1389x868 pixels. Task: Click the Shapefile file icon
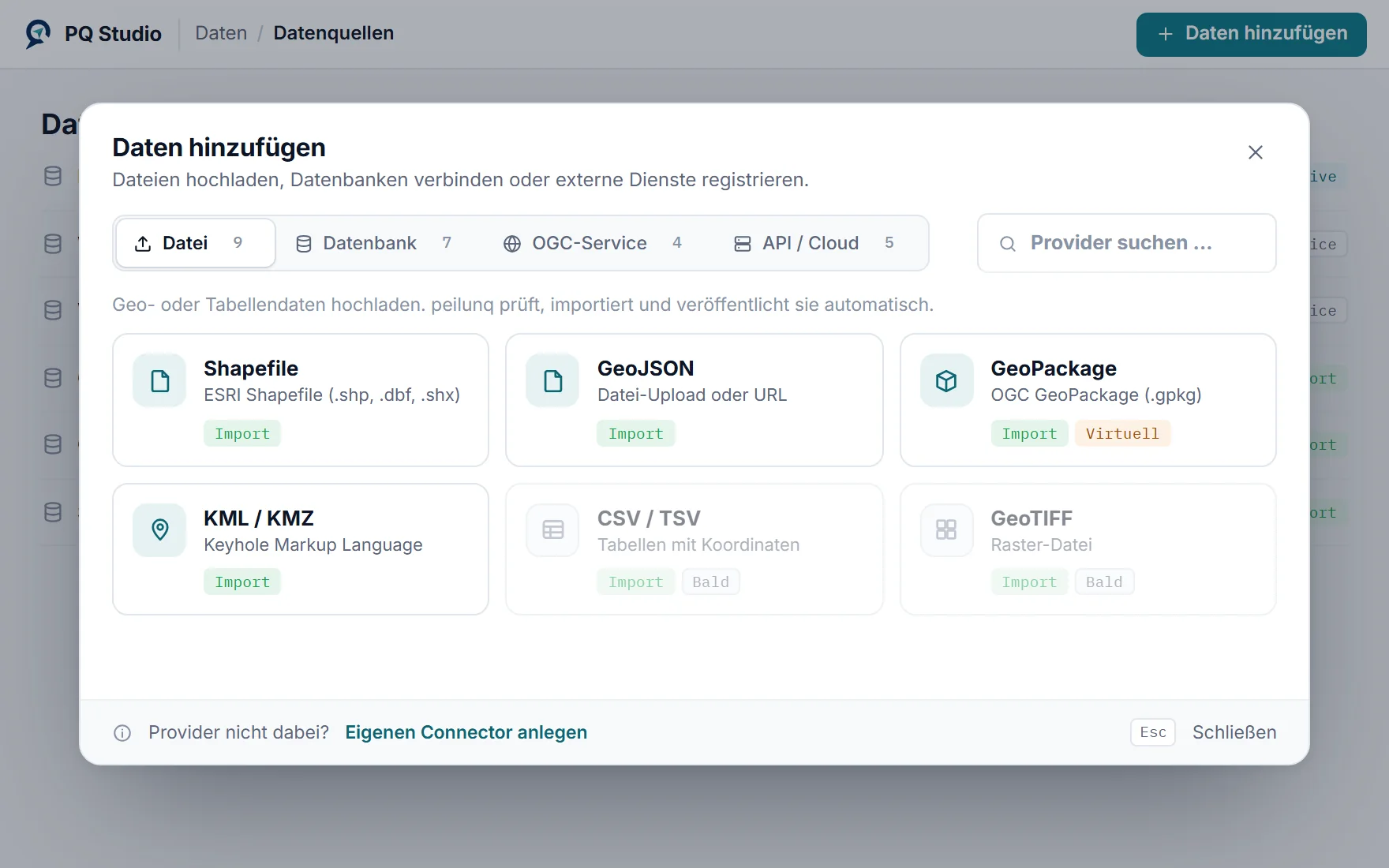tap(159, 380)
